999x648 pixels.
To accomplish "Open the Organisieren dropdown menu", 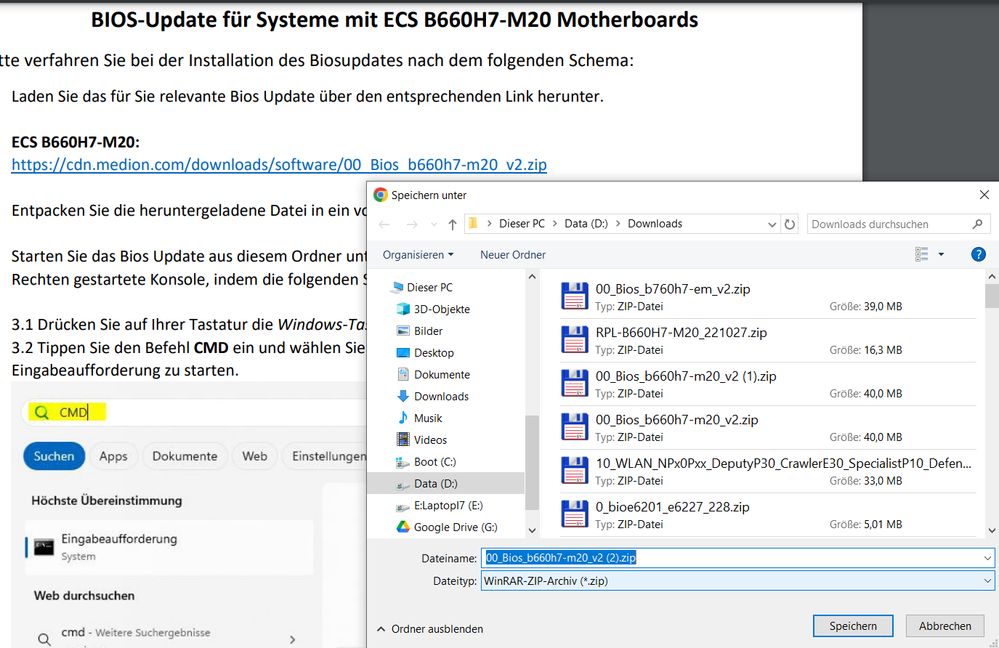I will (x=418, y=255).
